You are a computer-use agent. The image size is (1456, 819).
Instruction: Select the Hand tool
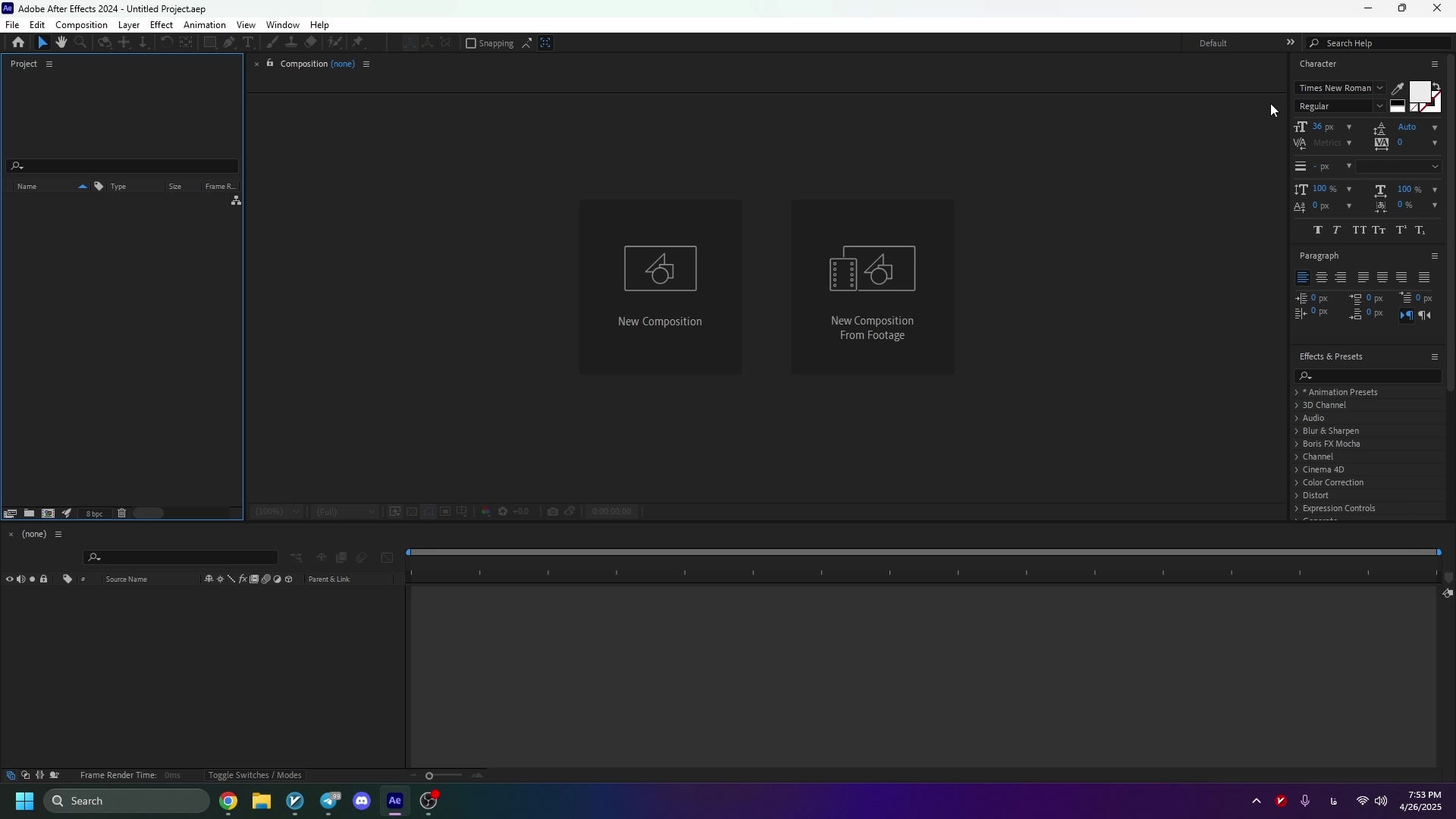tap(61, 43)
